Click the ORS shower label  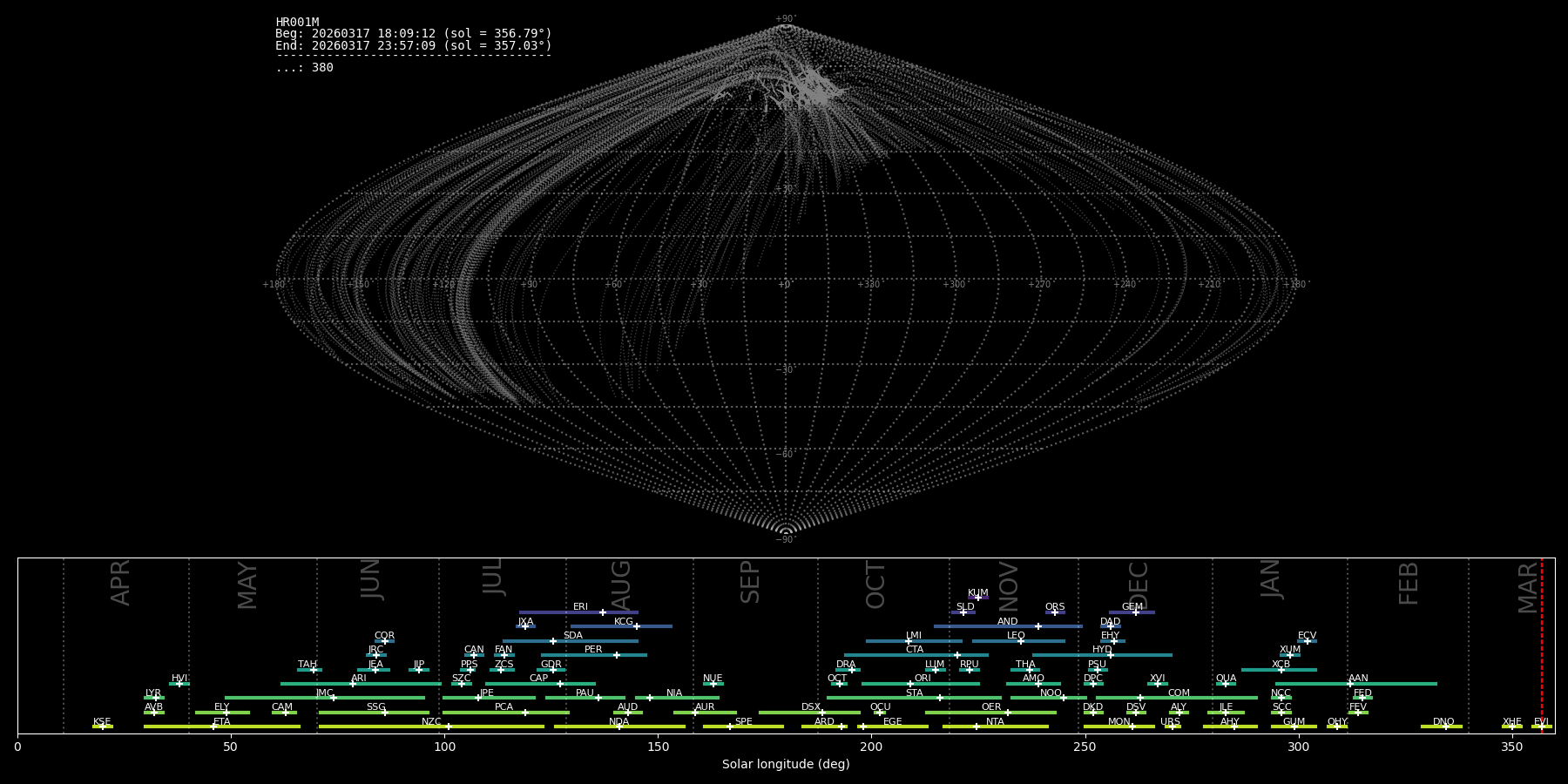coord(1055,607)
